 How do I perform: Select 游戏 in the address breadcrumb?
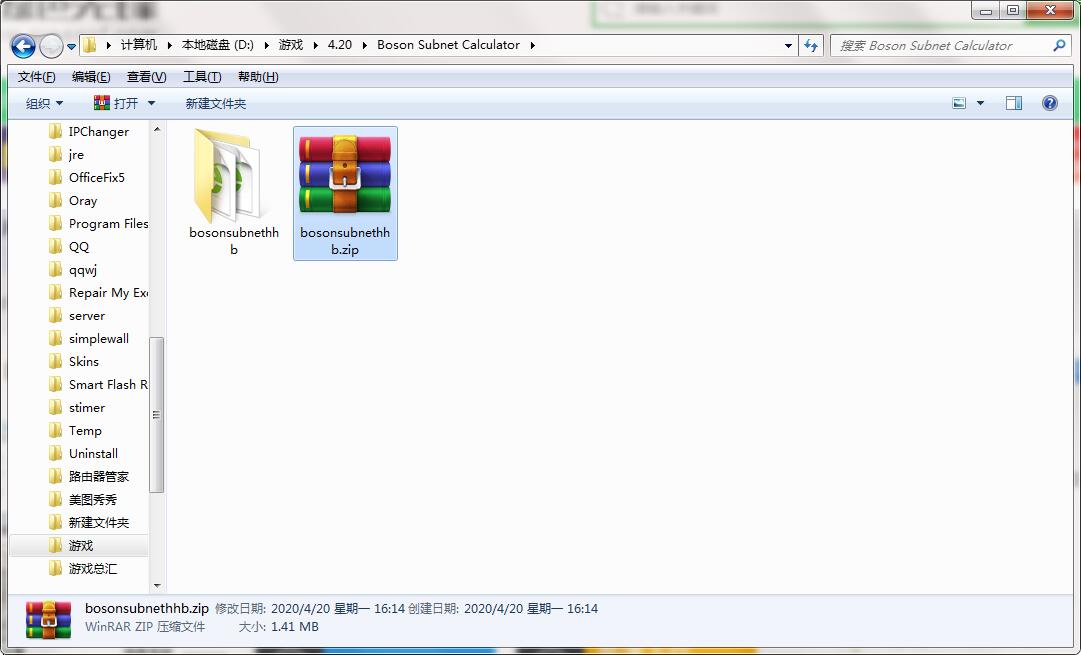(290, 45)
